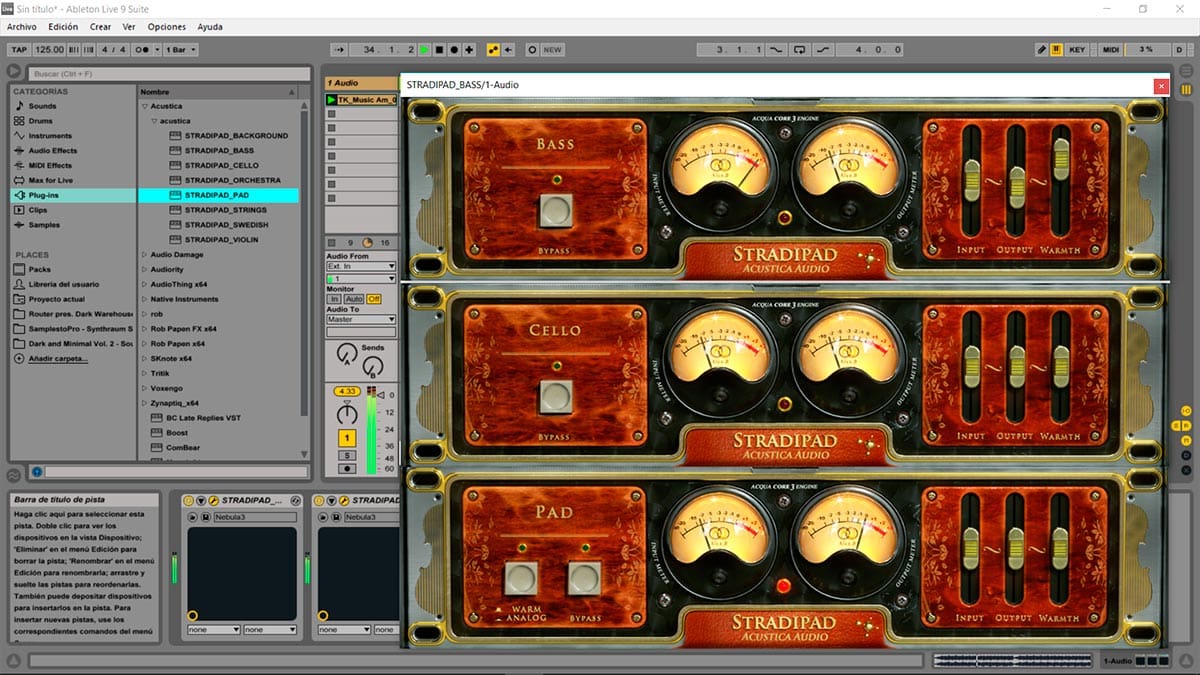Select MIDI Effects category
The height and width of the screenshot is (675, 1200).
(50, 166)
